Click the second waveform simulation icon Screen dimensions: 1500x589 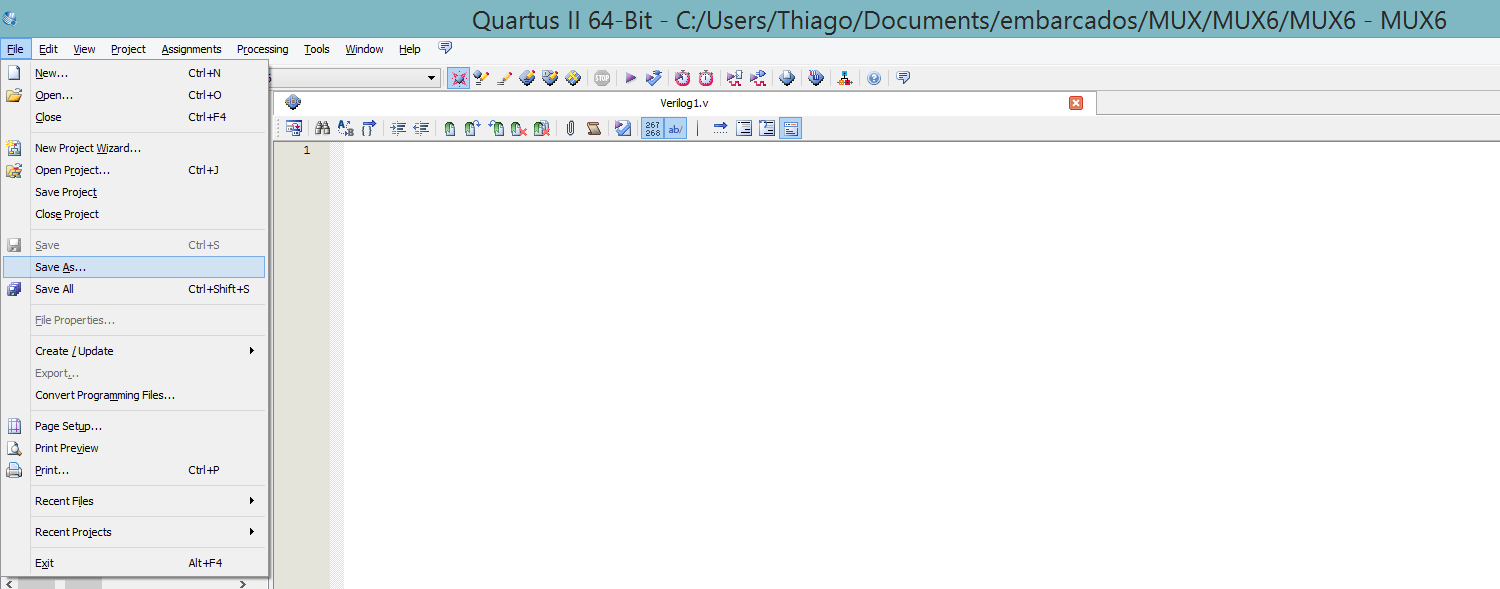point(758,78)
